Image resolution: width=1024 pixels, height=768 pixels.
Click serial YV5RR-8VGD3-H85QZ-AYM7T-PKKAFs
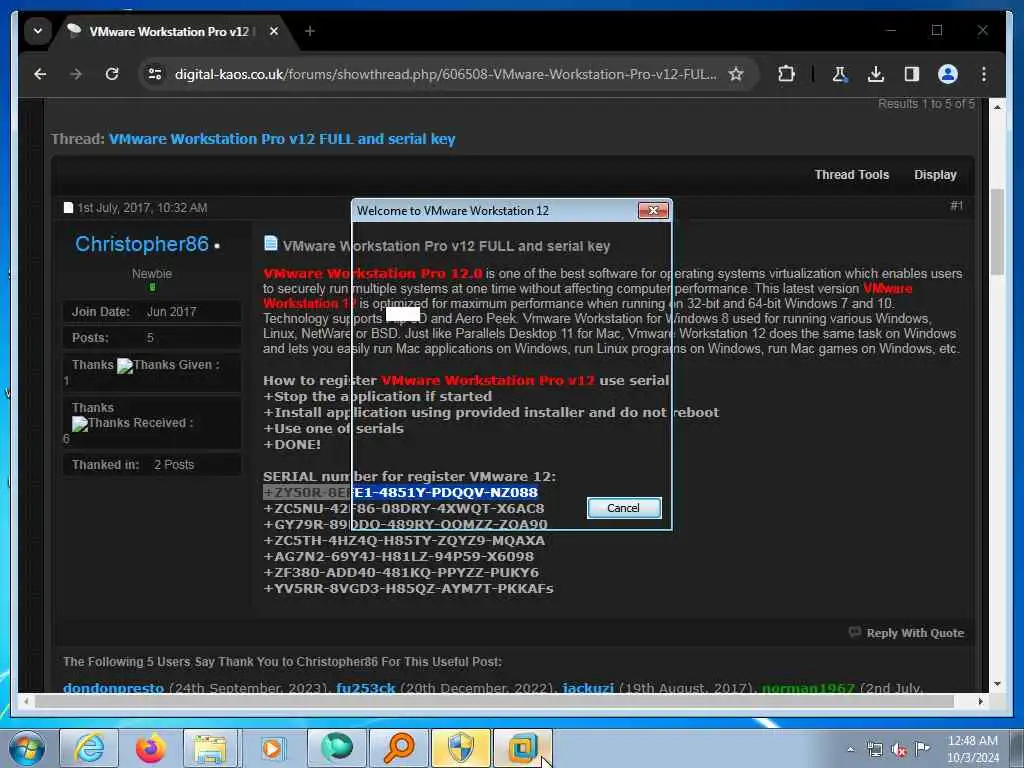(x=408, y=589)
